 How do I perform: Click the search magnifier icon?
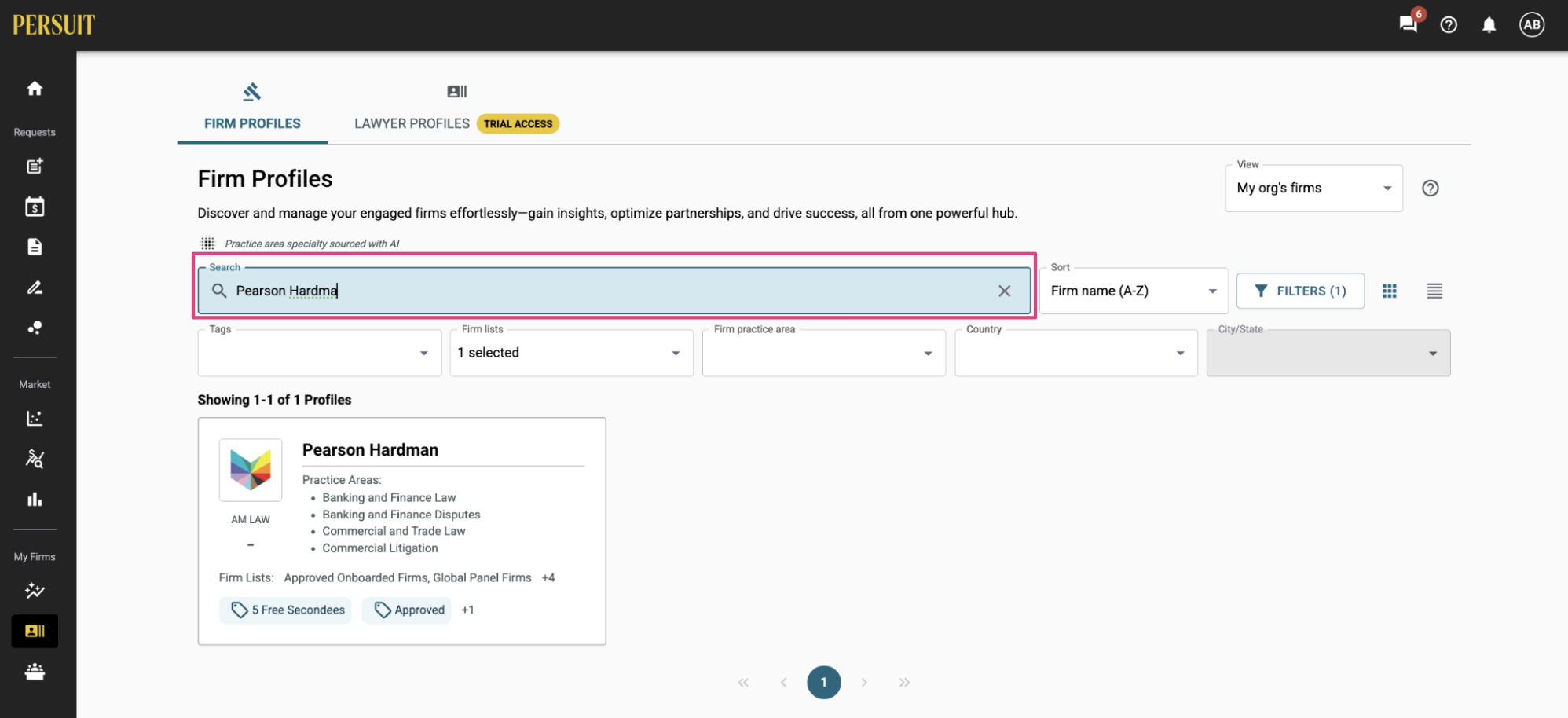point(219,291)
